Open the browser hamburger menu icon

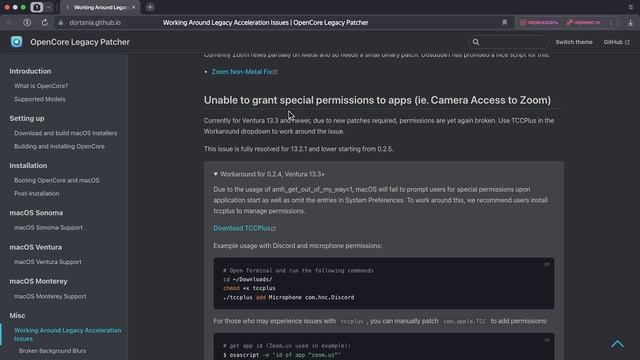pyautogui.click(x=631, y=7)
